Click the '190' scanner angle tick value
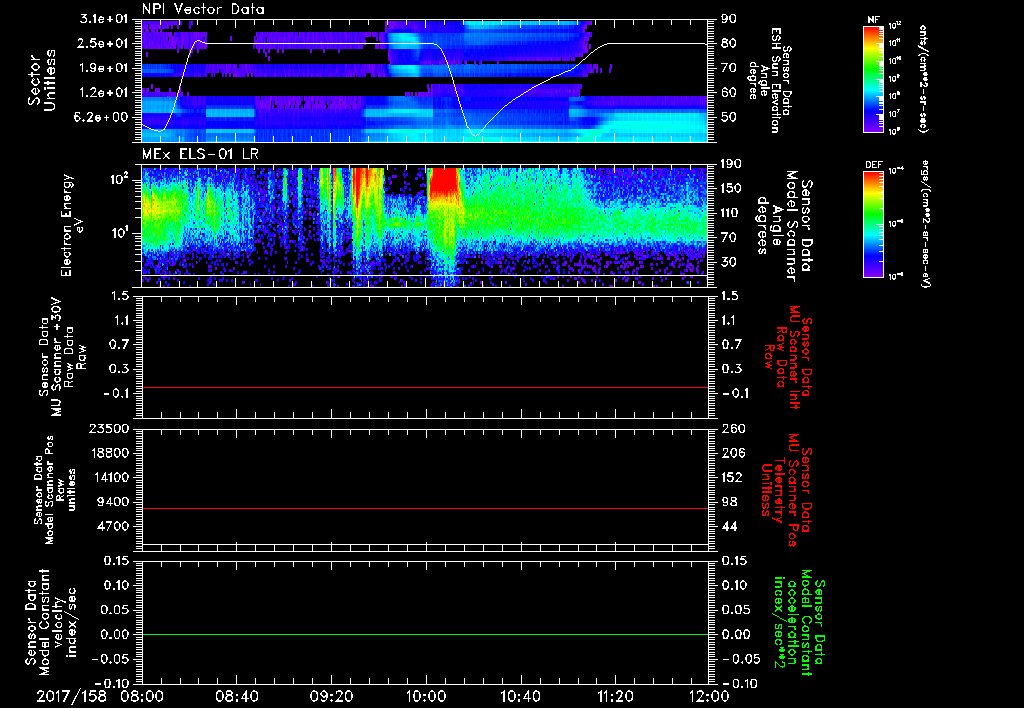 (x=731, y=165)
